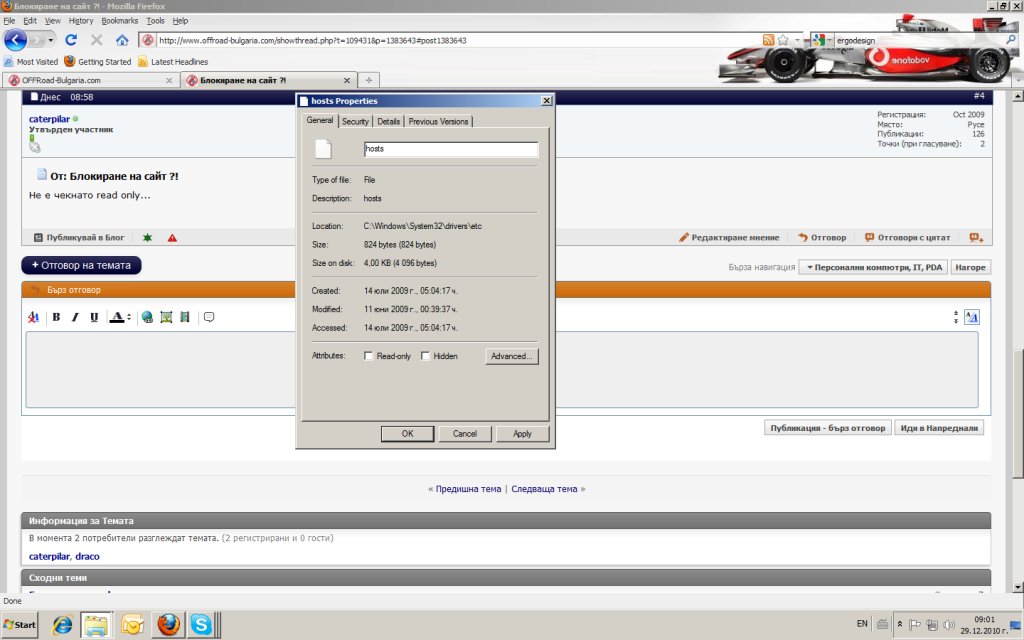Open the Bookmarks menu
The width and height of the screenshot is (1024, 640).
[120, 20]
